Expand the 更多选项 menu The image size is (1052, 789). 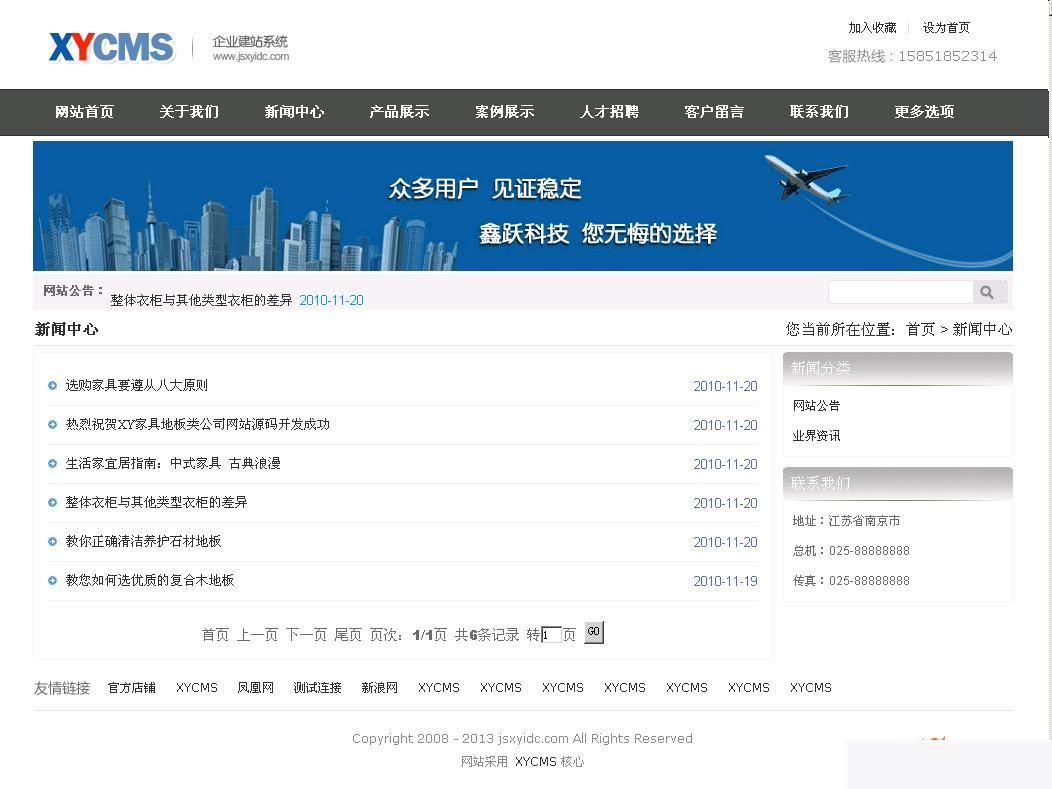(923, 112)
